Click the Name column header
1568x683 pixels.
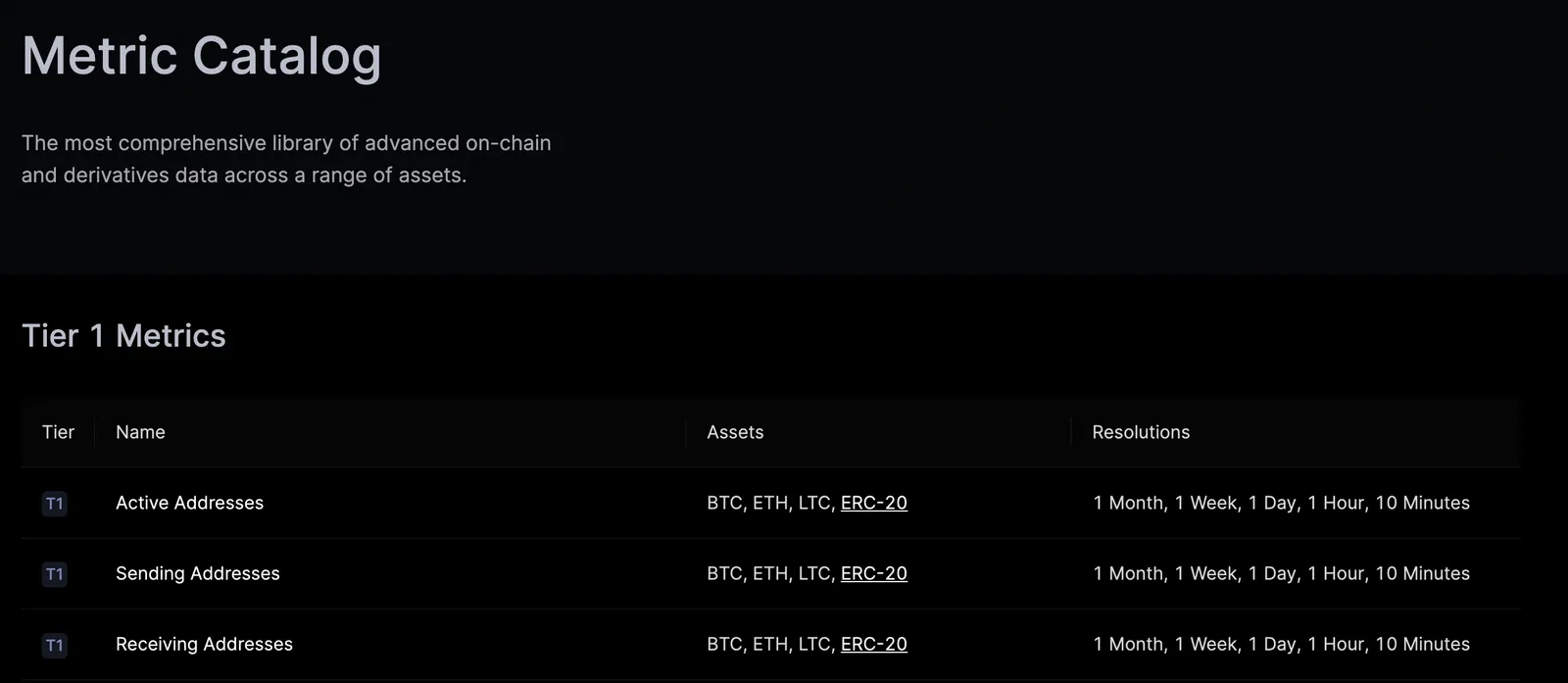click(140, 432)
